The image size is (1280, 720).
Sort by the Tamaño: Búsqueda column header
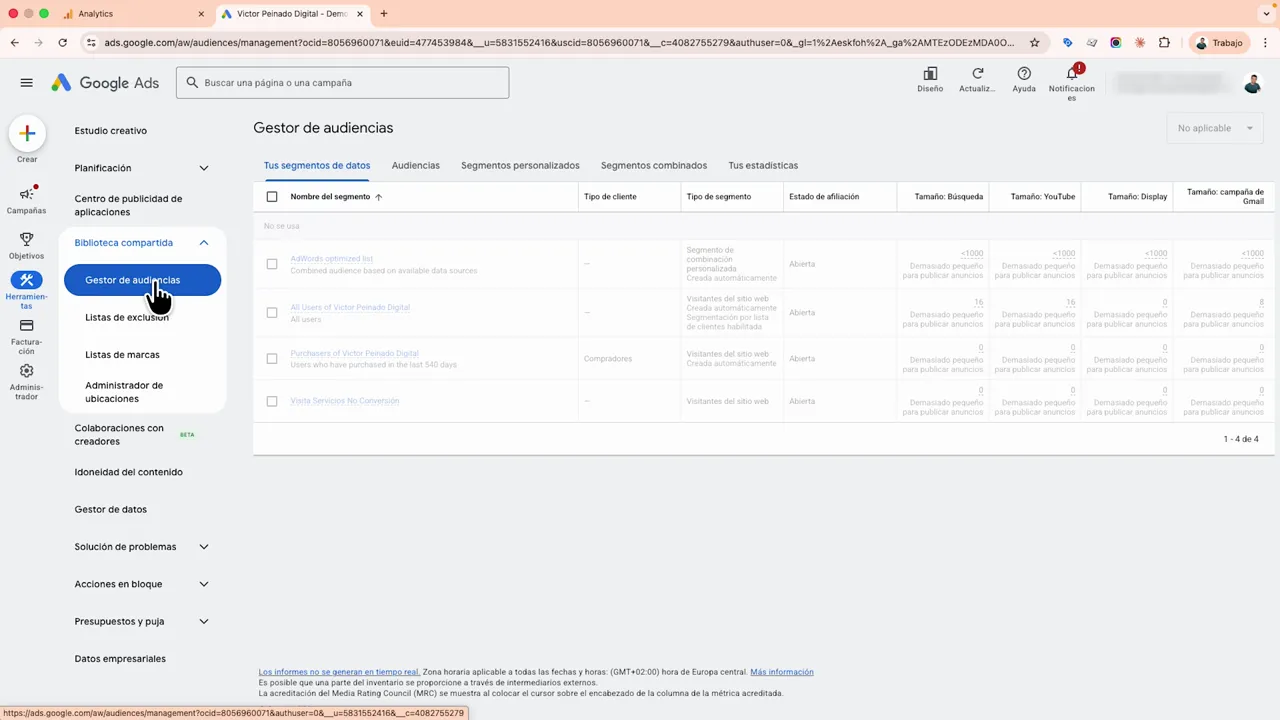tap(949, 197)
